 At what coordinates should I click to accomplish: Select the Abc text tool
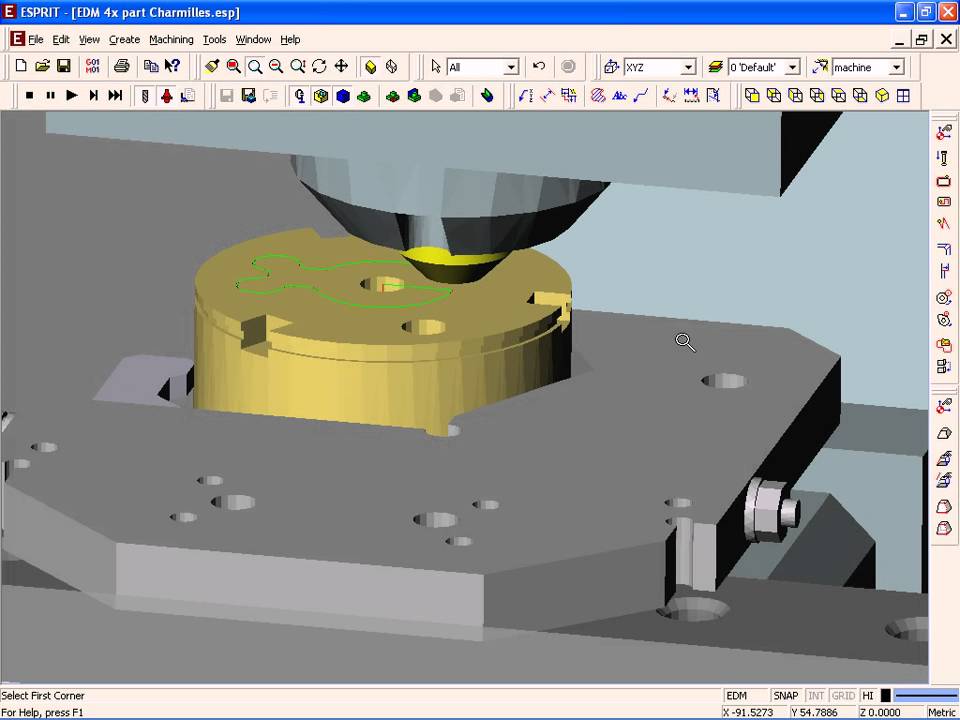[620, 96]
